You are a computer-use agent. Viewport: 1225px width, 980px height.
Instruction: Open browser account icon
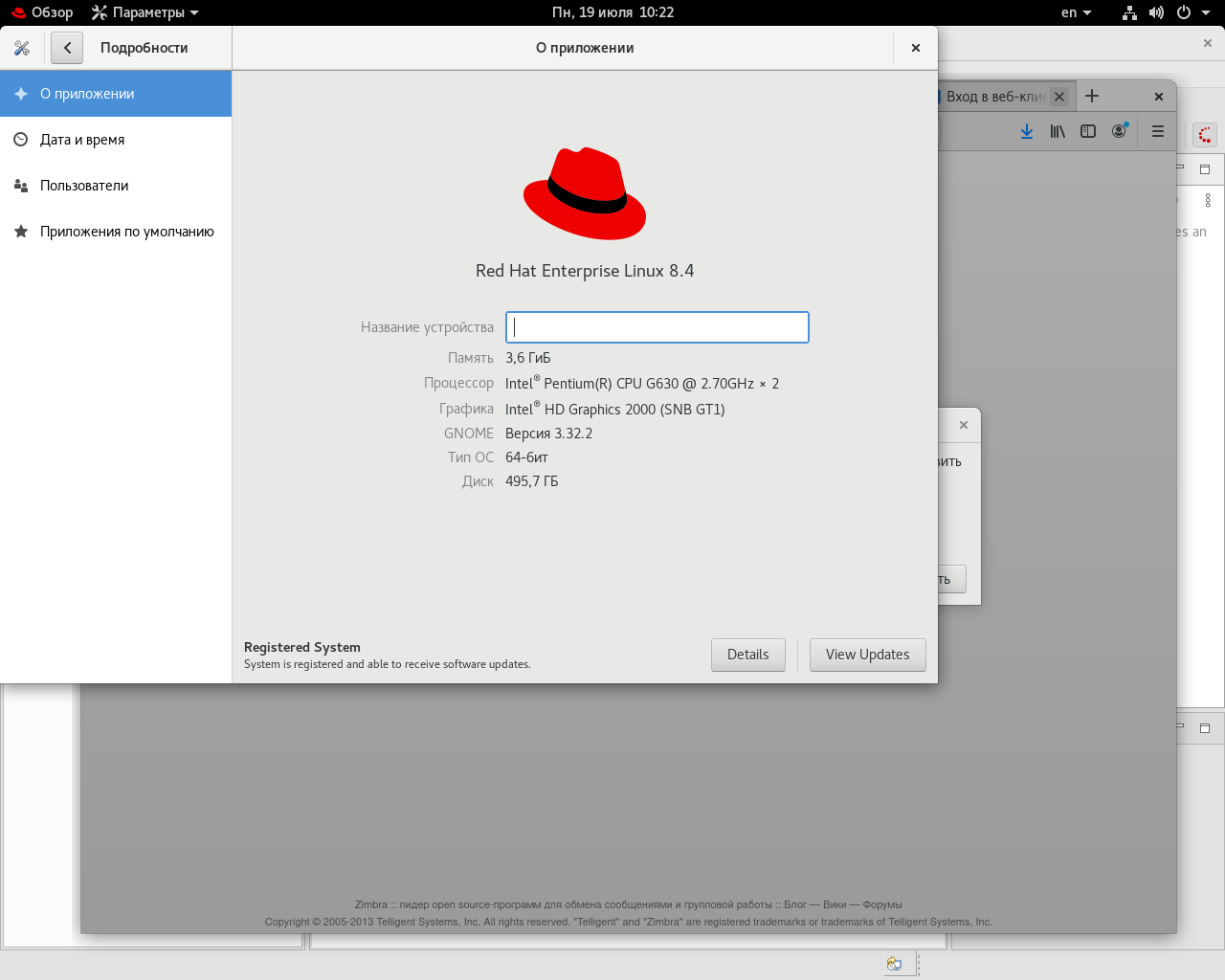tap(1119, 131)
